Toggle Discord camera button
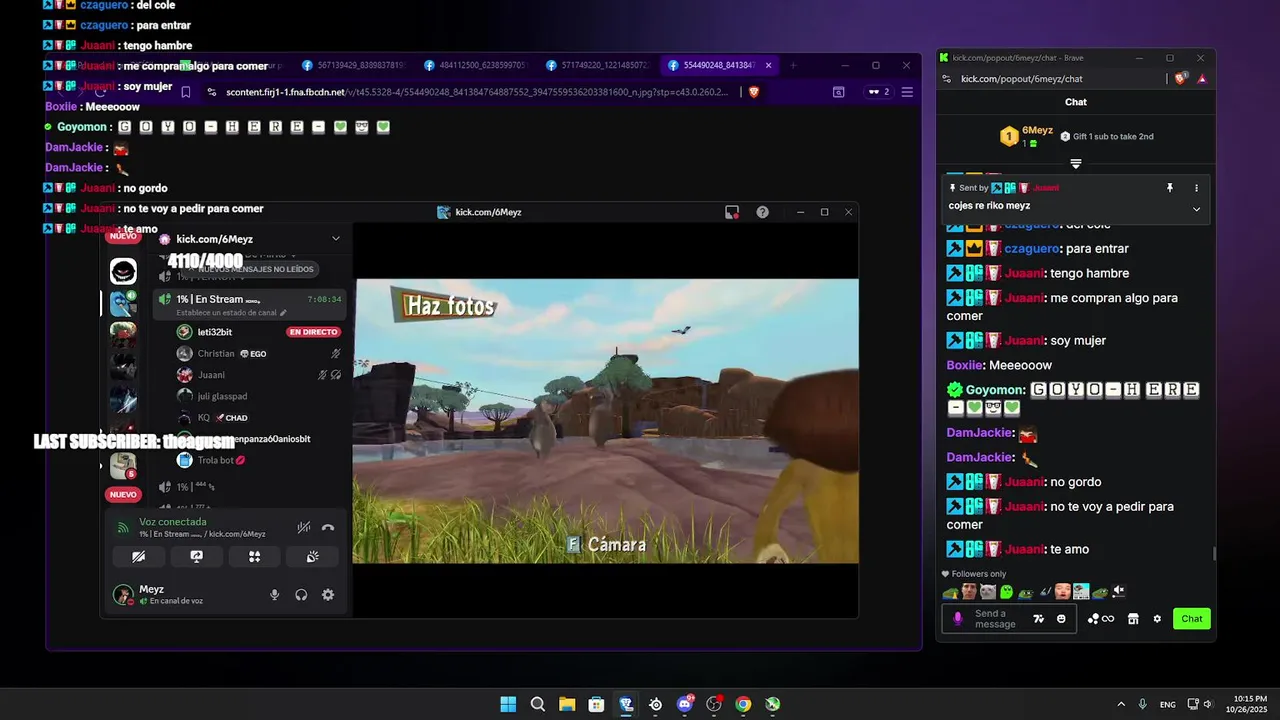 [138, 557]
